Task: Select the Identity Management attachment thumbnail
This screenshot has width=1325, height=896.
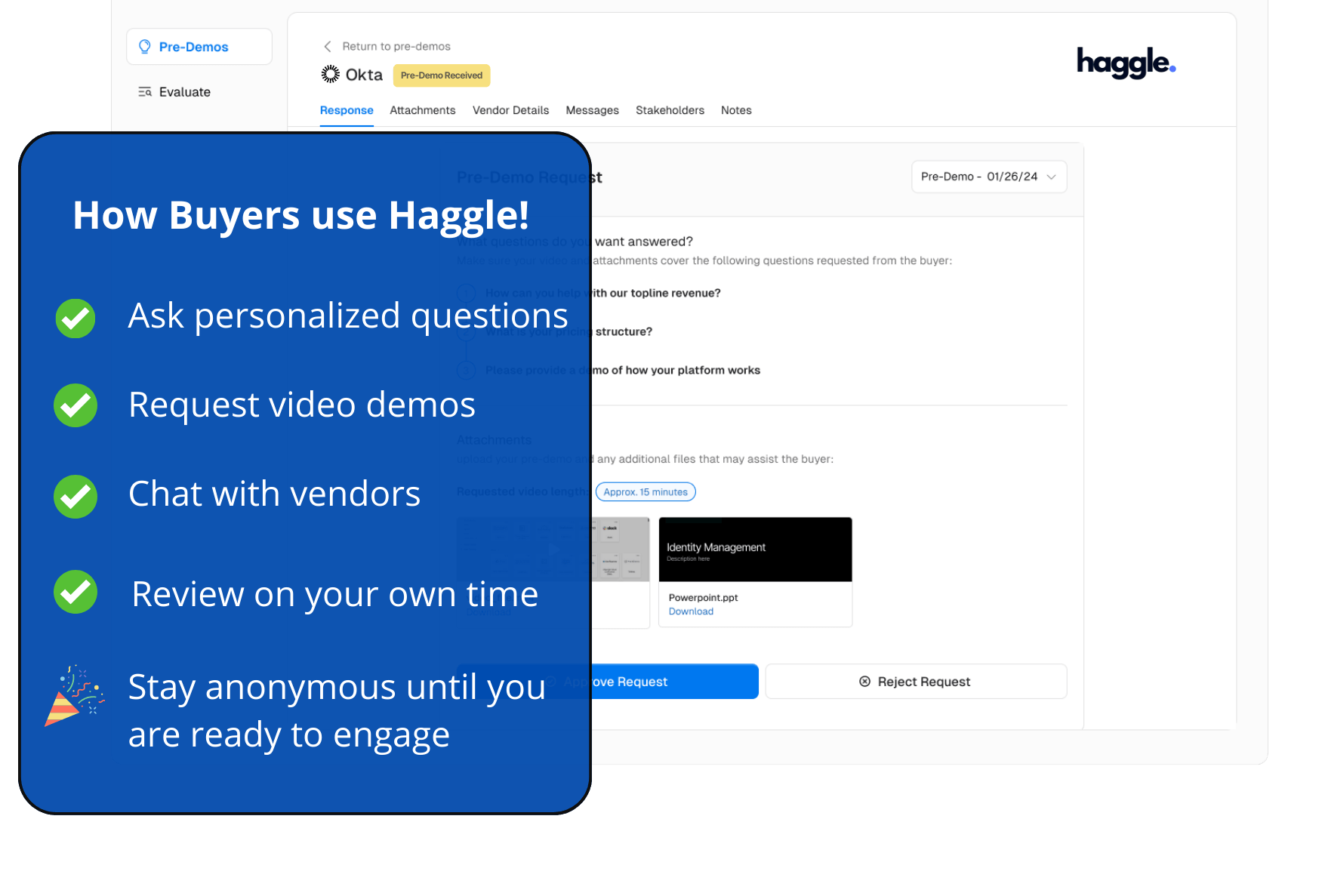Action: pyautogui.click(x=755, y=549)
